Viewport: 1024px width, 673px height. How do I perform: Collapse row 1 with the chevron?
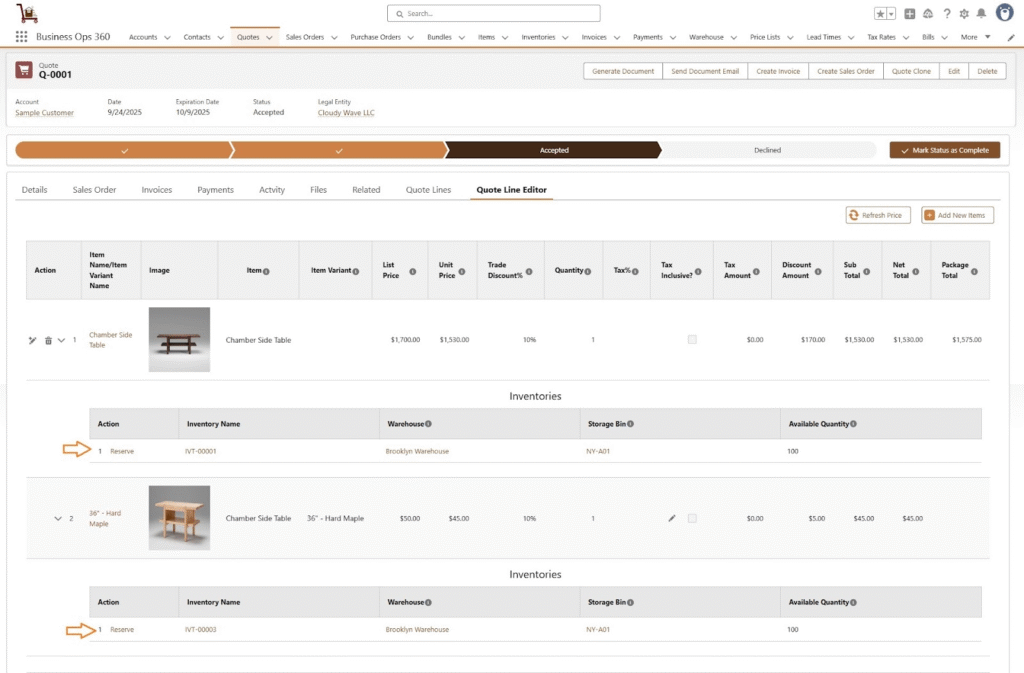click(x=61, y=340)
